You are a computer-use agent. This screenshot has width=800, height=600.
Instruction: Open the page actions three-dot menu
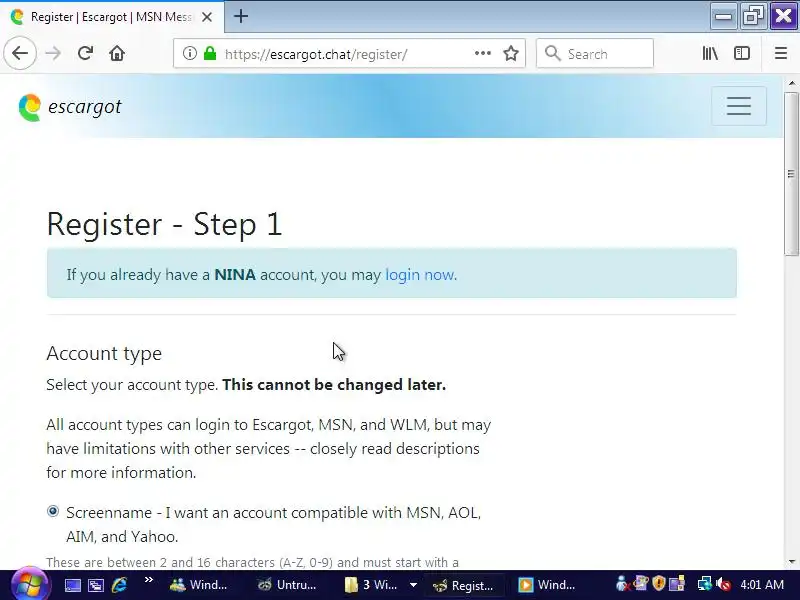[x=483, y=53]
